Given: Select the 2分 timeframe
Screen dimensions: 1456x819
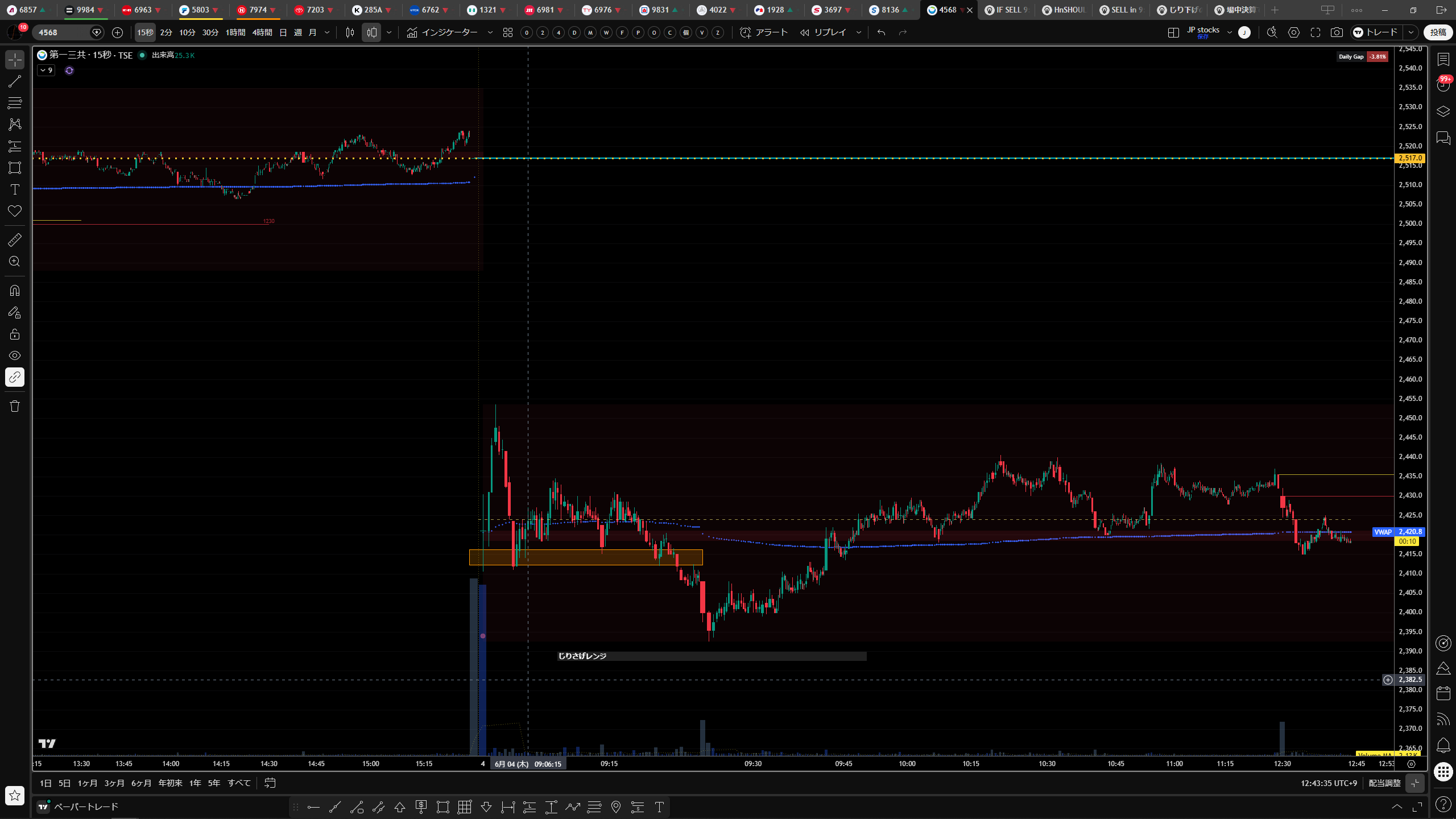Looking at the screenshot, I should [166, 32].
